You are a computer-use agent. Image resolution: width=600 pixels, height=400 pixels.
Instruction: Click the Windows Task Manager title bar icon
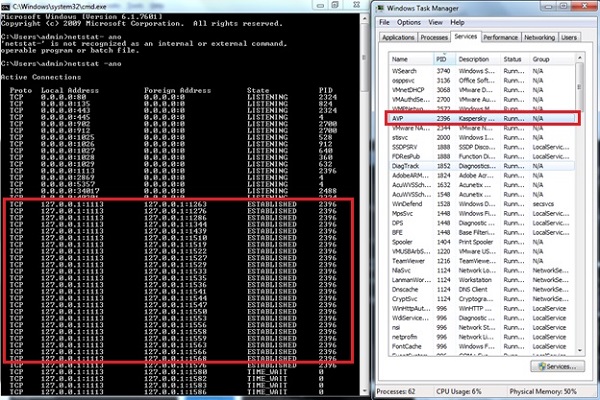click(380, 8)
